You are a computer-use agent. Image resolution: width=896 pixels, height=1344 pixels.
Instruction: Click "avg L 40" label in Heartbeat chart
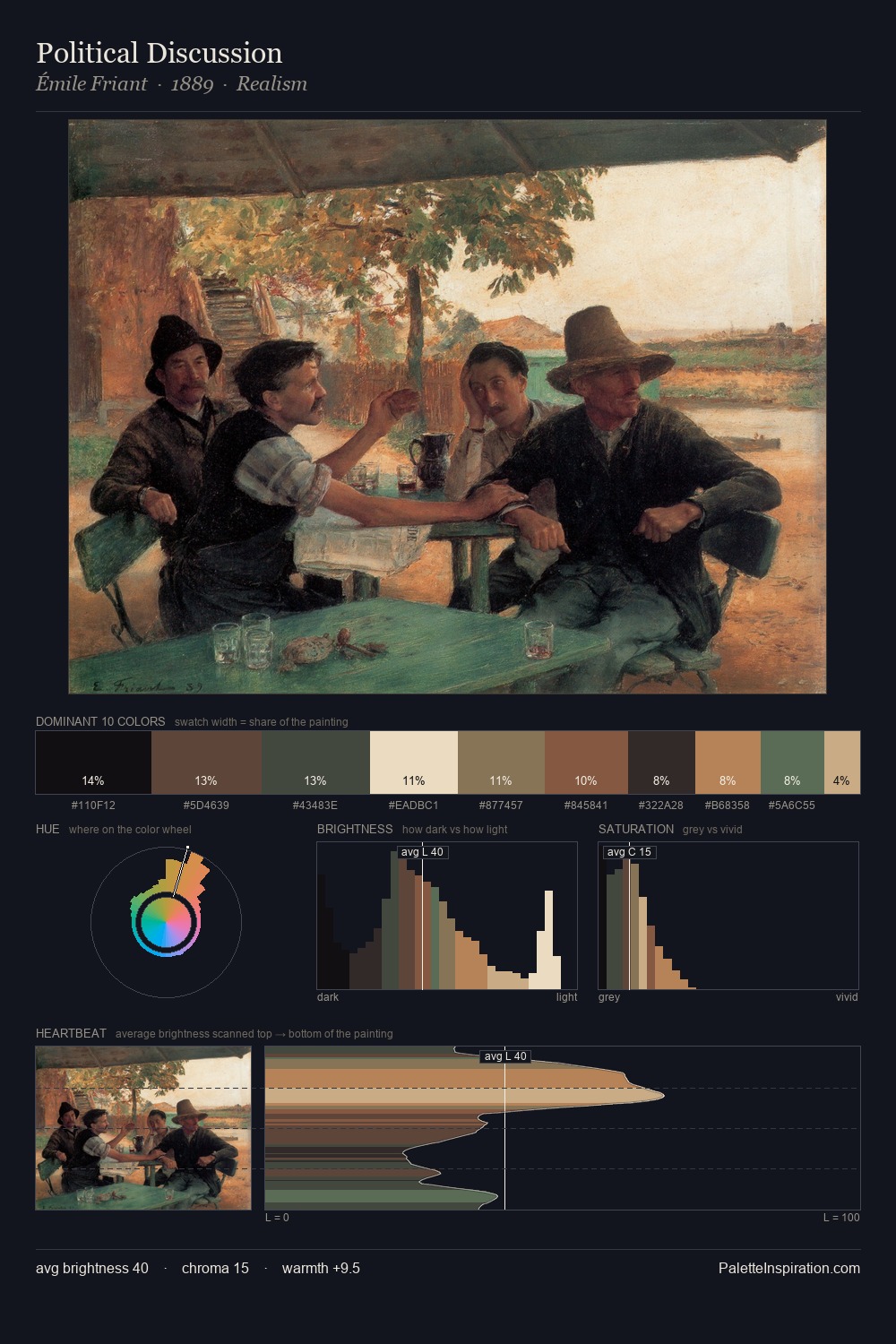pyautogui.click(x=505, y=1056)
